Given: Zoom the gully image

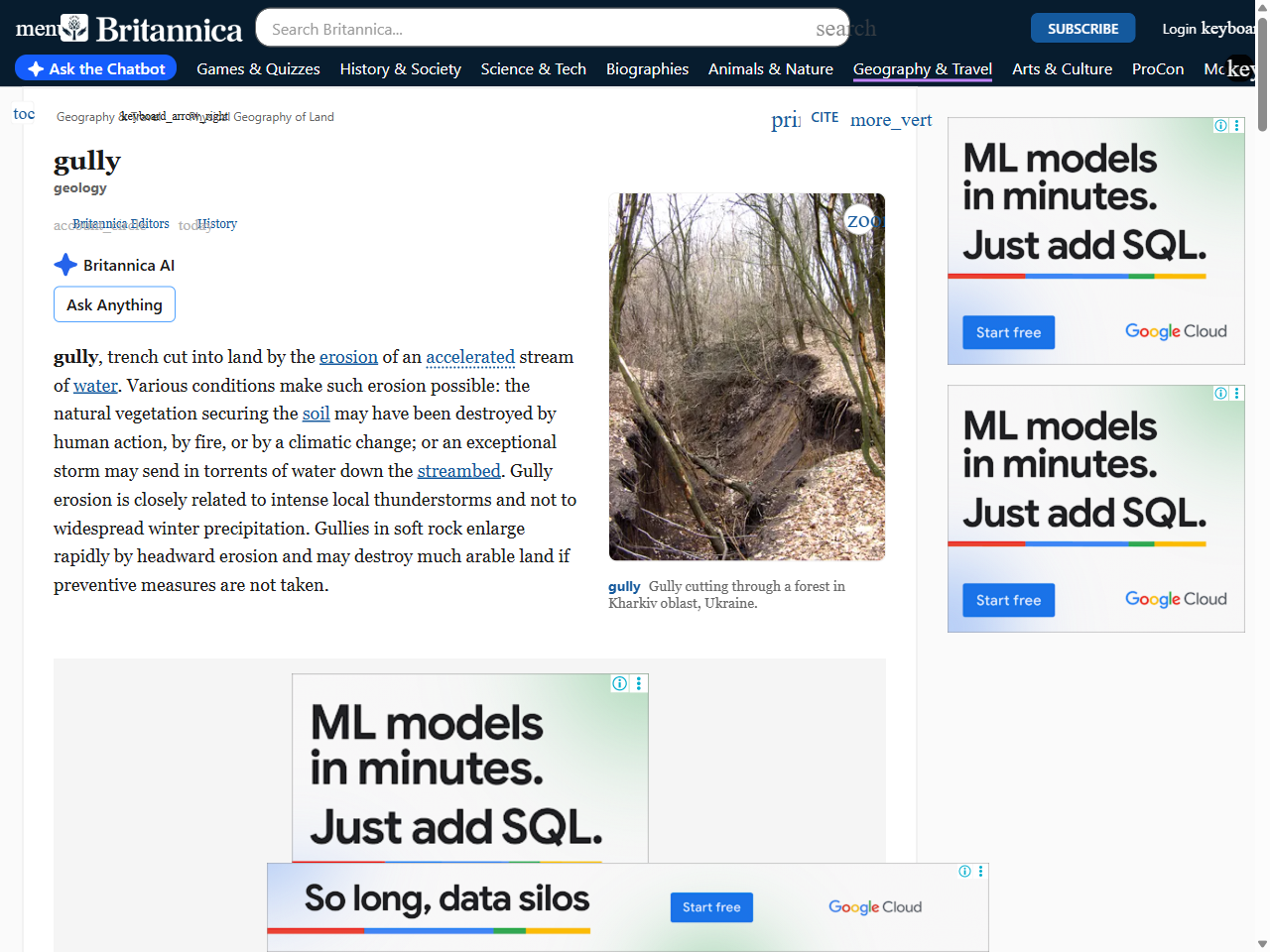Looking at the screenshot, I should [x=862, y=220].
